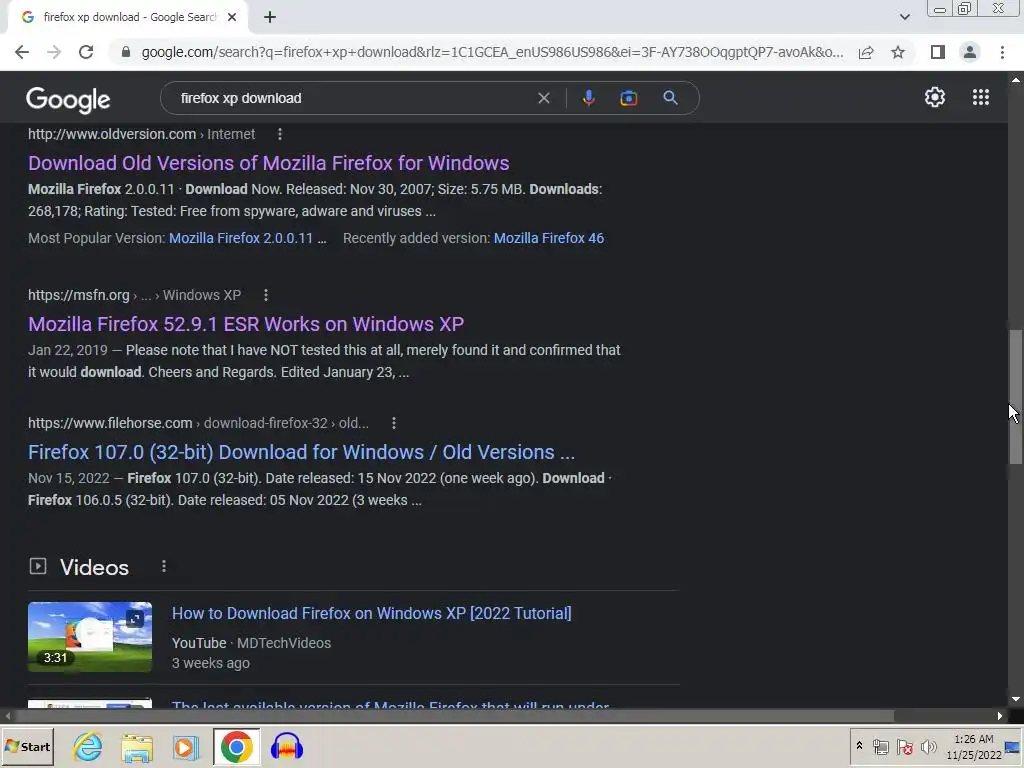Click the horizontal scrollbar thumb
The width and height of the screenshot is (1024, 768).
click(x=453, y=716)
